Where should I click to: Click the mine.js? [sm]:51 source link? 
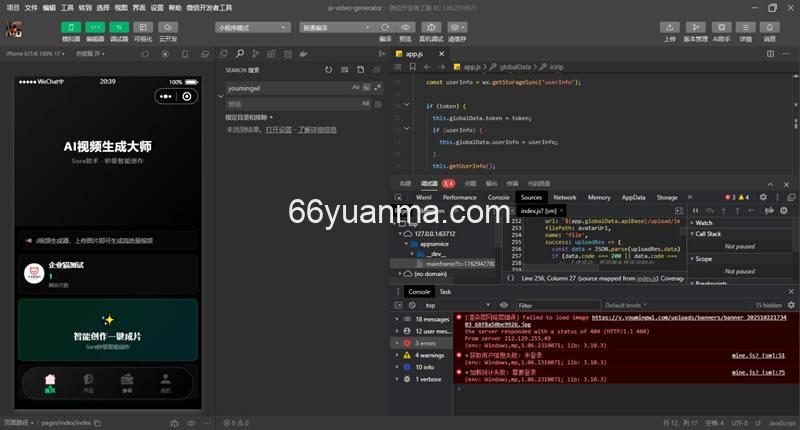(758, 355)
